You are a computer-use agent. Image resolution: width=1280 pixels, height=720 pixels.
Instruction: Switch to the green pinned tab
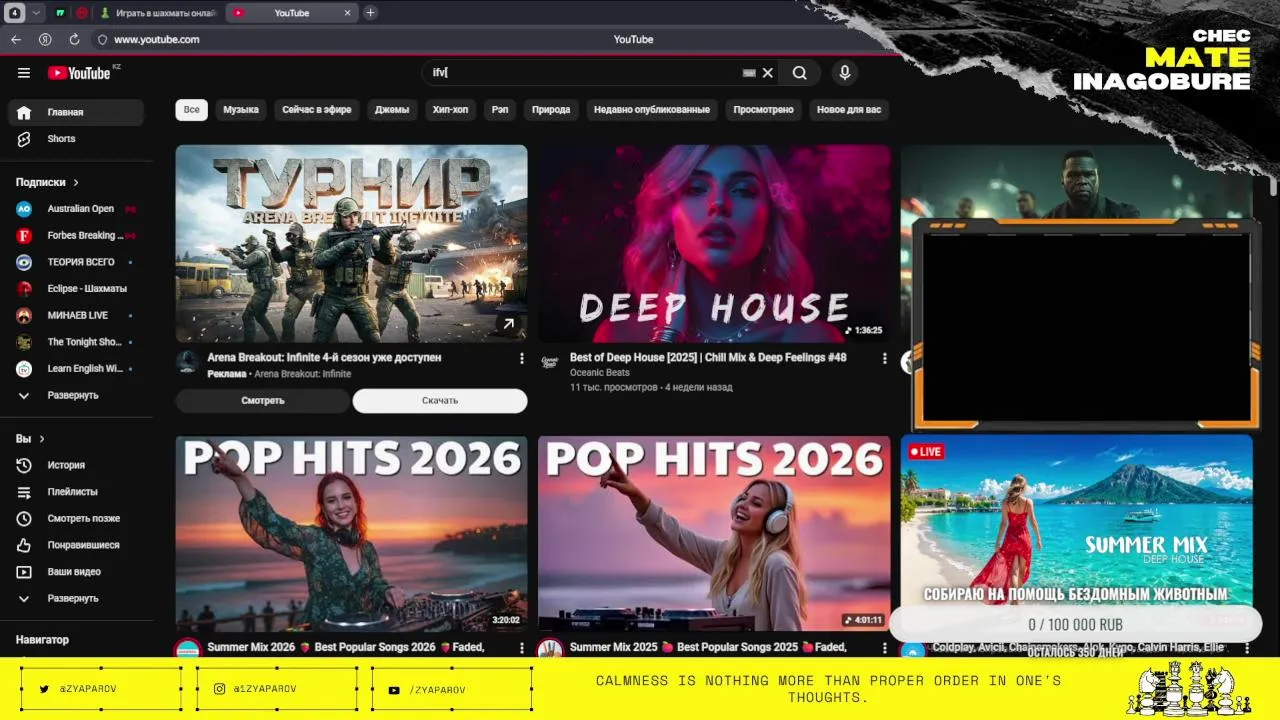[60, 13]
